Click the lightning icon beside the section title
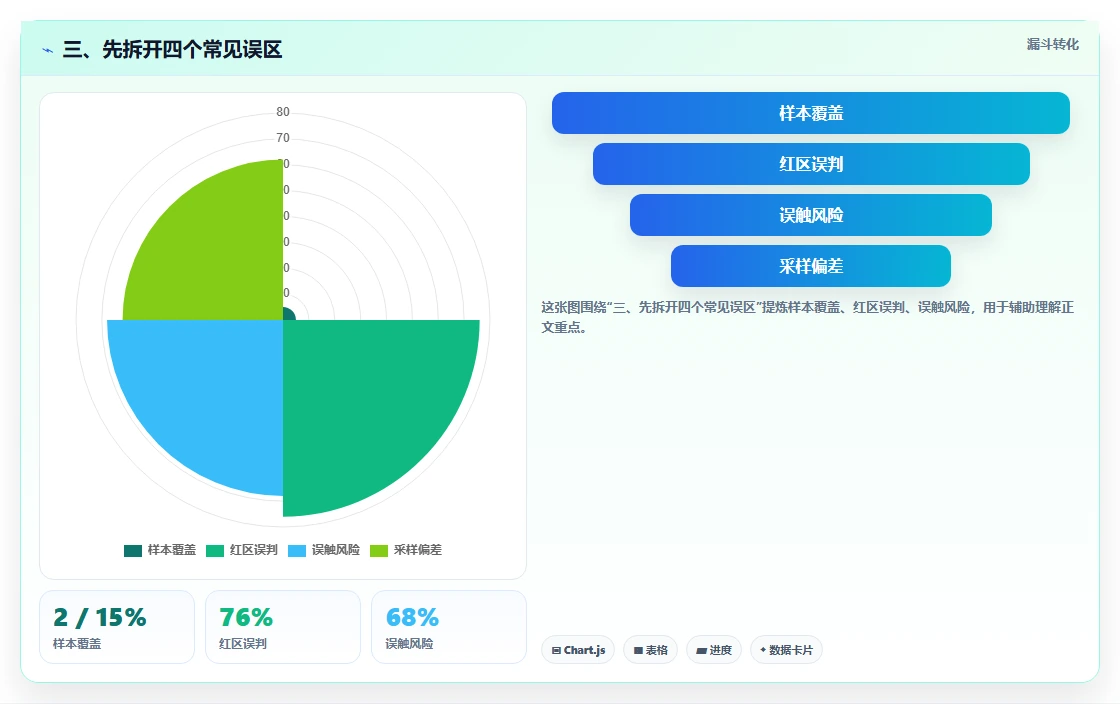This screenshot has height=704, width=1120. 48,50
